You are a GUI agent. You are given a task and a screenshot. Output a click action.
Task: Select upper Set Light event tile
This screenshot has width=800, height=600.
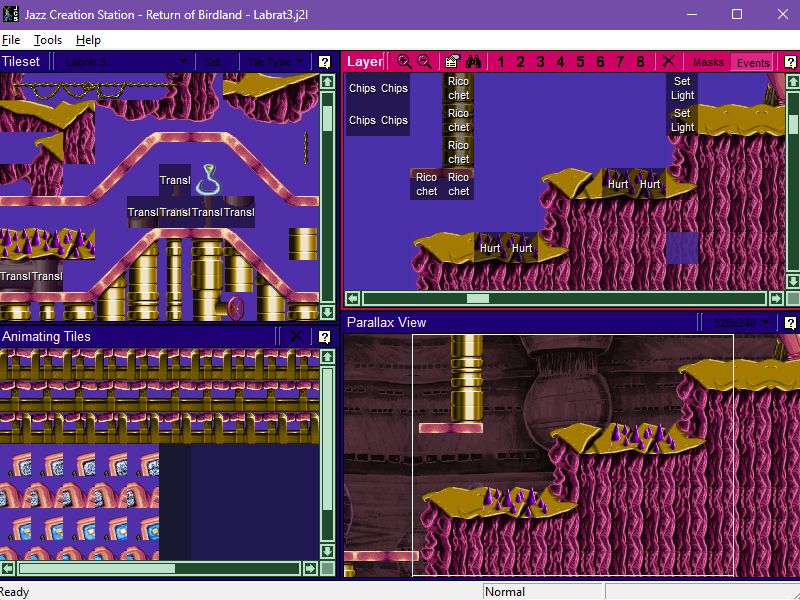tap(682, 88)
